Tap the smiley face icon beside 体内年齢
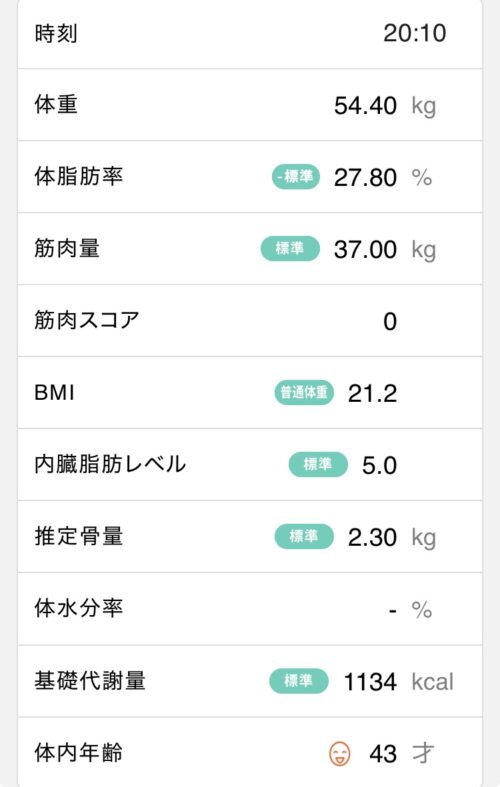Screen dimensions: 500x787 tap(340, 753)
